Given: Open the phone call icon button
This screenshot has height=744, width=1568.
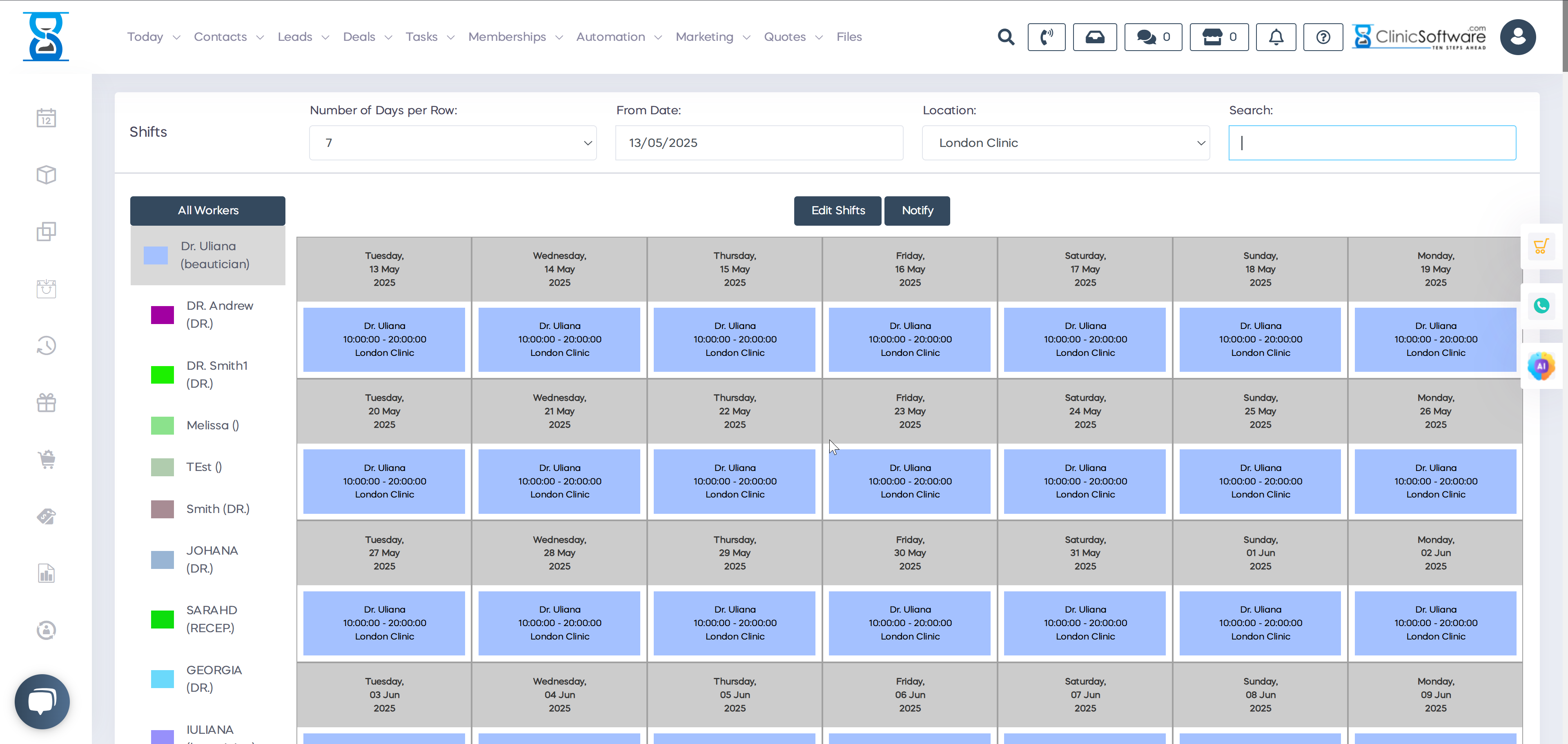Looking at the screenshot, I should coord(1046,37).
